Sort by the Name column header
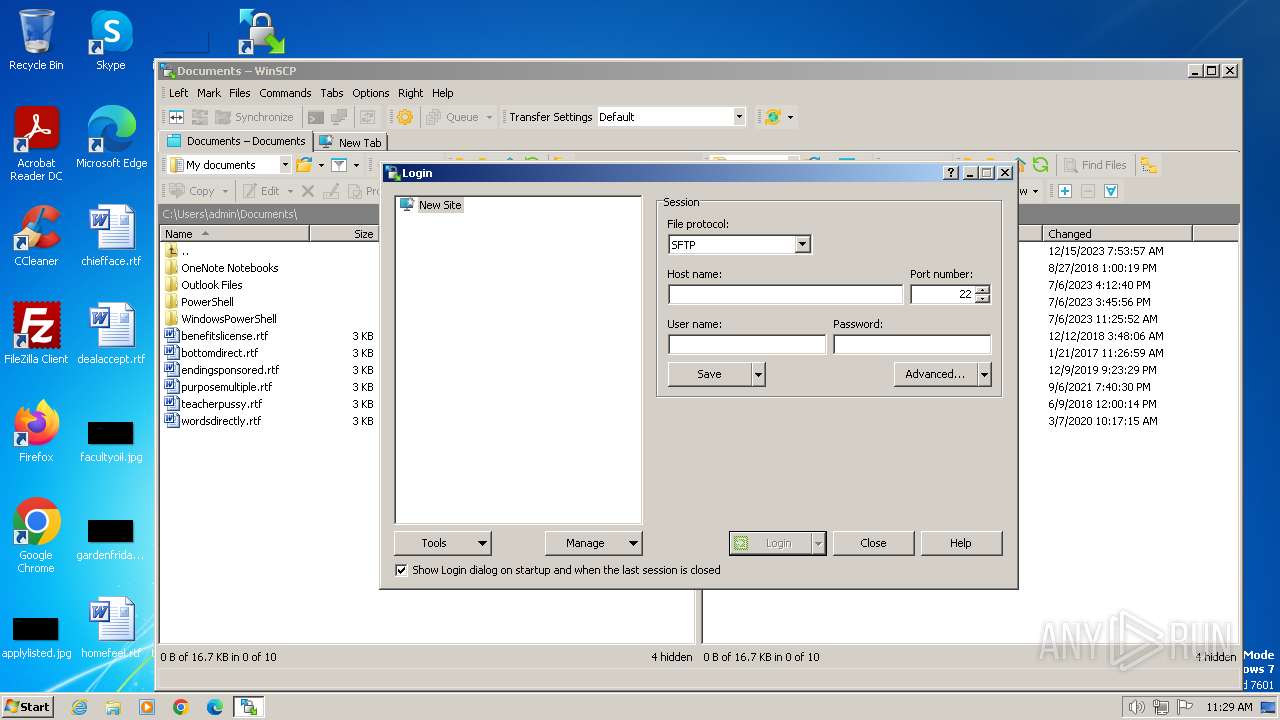 click(x=235, y=234)
